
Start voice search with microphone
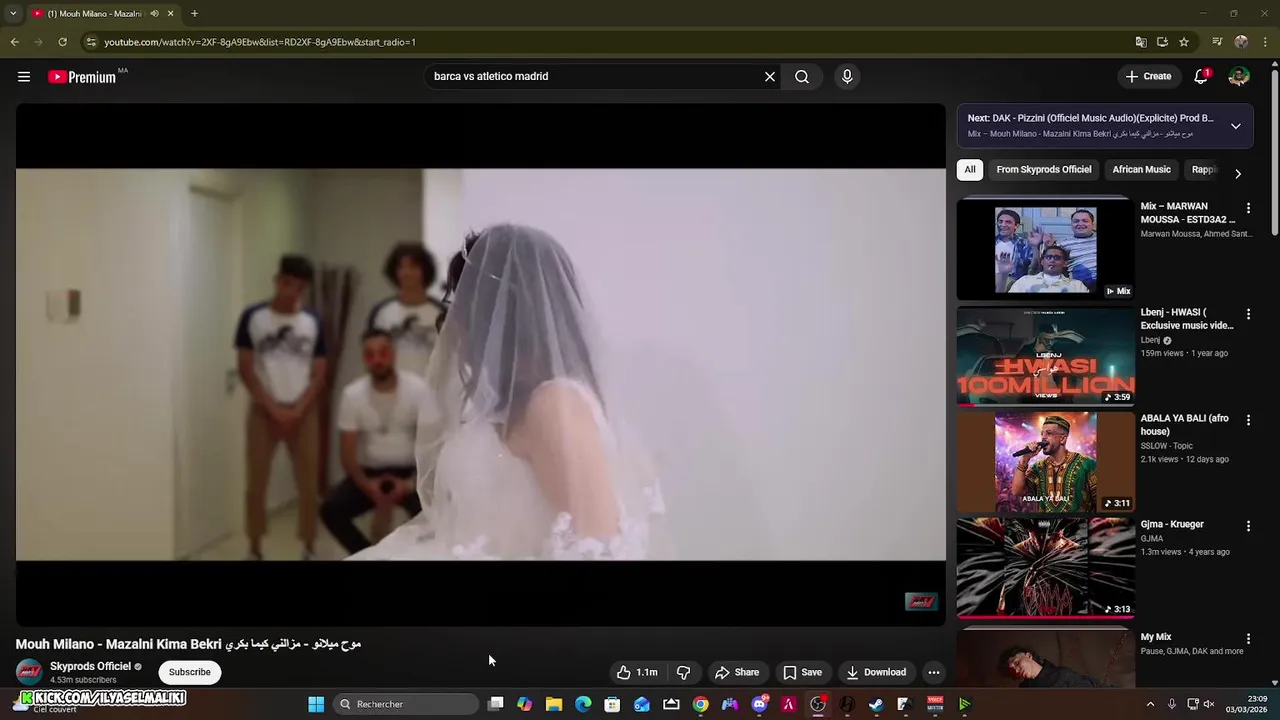[x=847, y=76]
